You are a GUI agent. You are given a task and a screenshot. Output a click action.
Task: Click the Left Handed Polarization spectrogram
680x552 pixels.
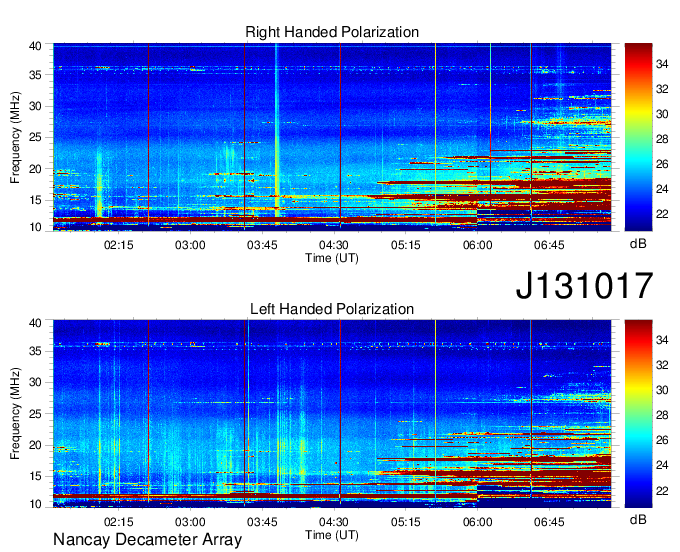click(332, 414)
